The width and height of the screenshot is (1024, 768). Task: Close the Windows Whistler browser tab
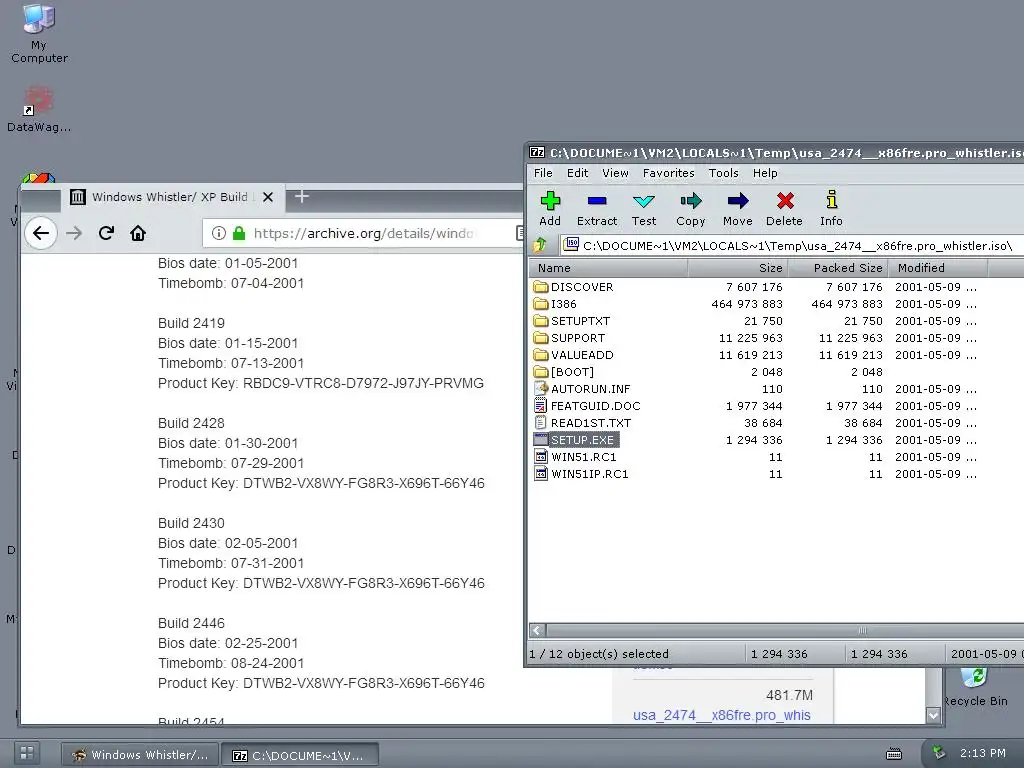[x=268, y=197]
